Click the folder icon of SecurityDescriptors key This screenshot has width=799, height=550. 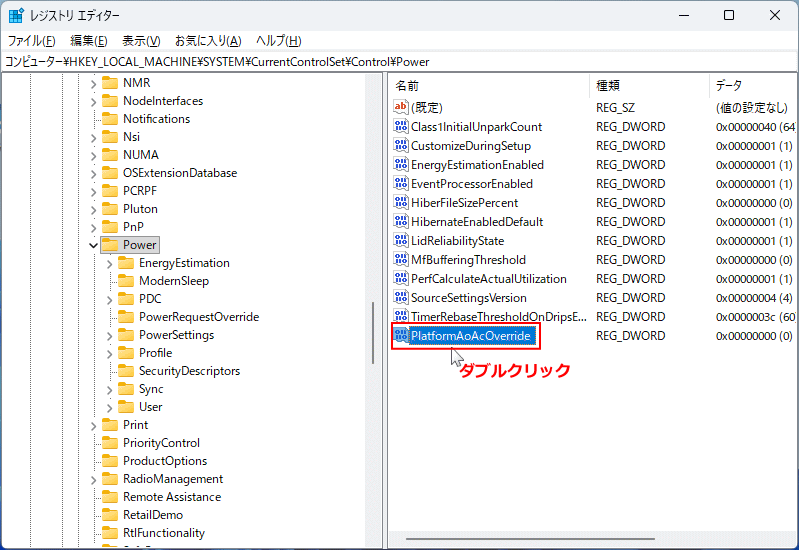(126, 371)
